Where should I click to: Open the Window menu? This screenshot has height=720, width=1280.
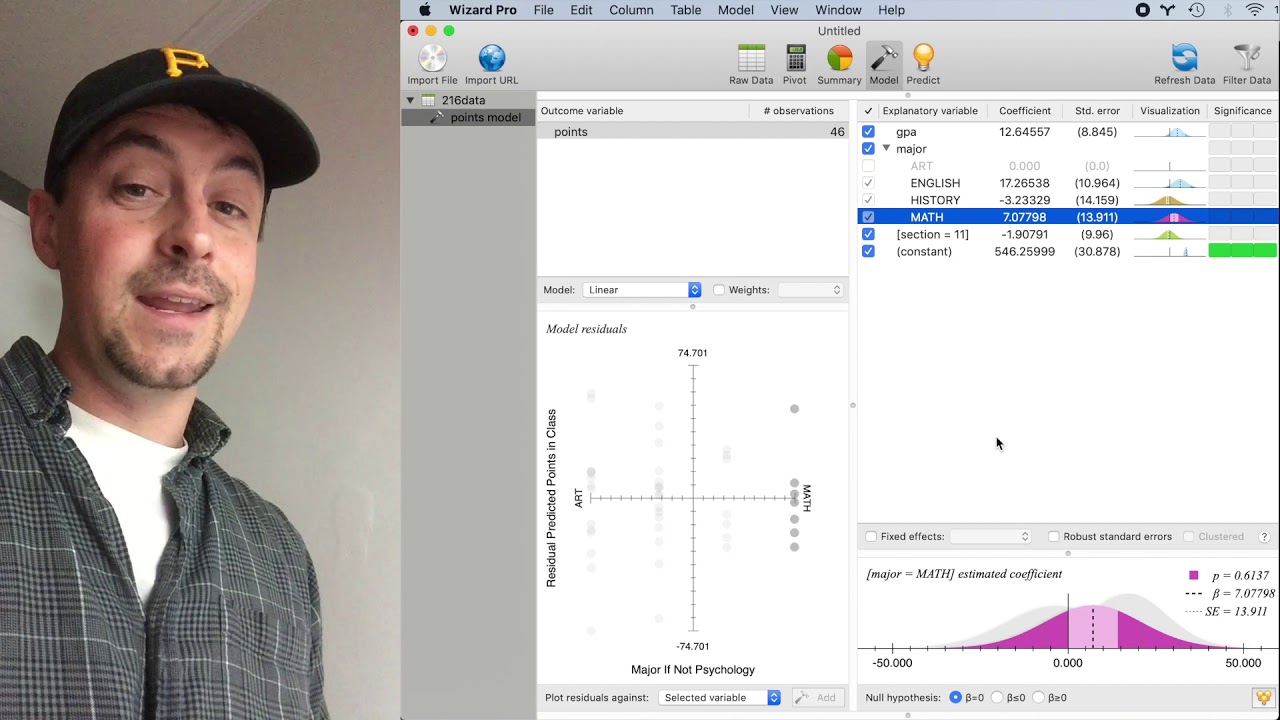[x=838, y=10]
